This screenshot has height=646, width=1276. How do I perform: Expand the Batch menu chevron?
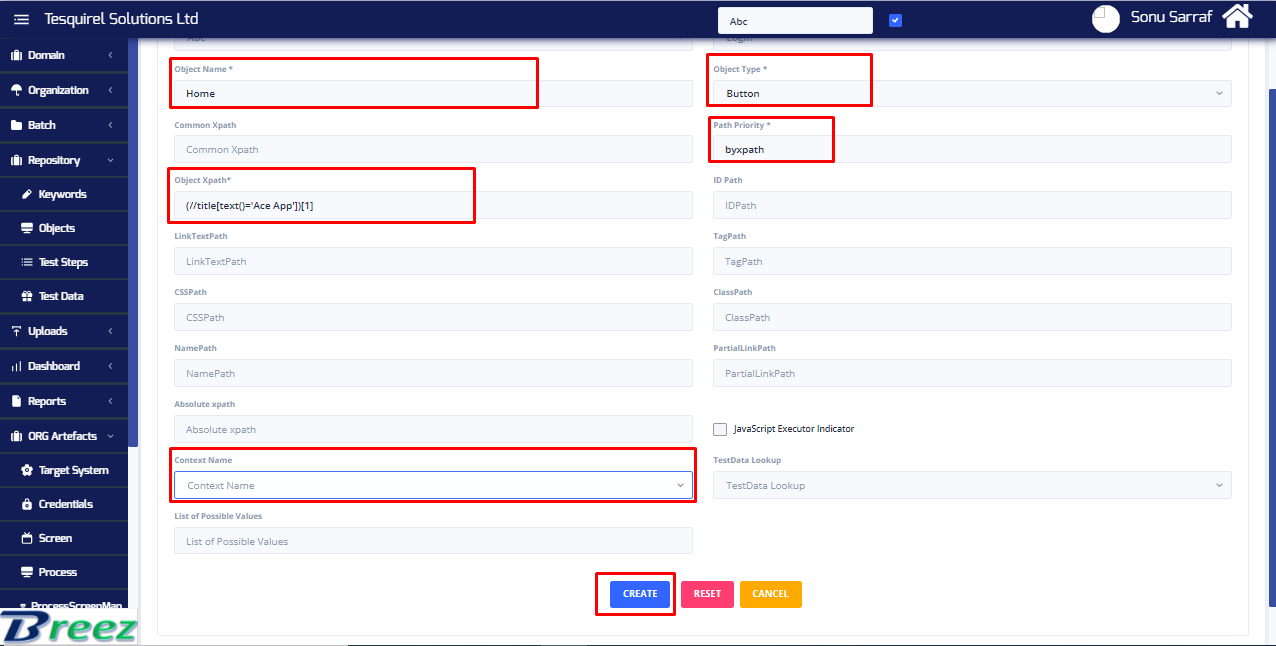(x=110, y=125)
